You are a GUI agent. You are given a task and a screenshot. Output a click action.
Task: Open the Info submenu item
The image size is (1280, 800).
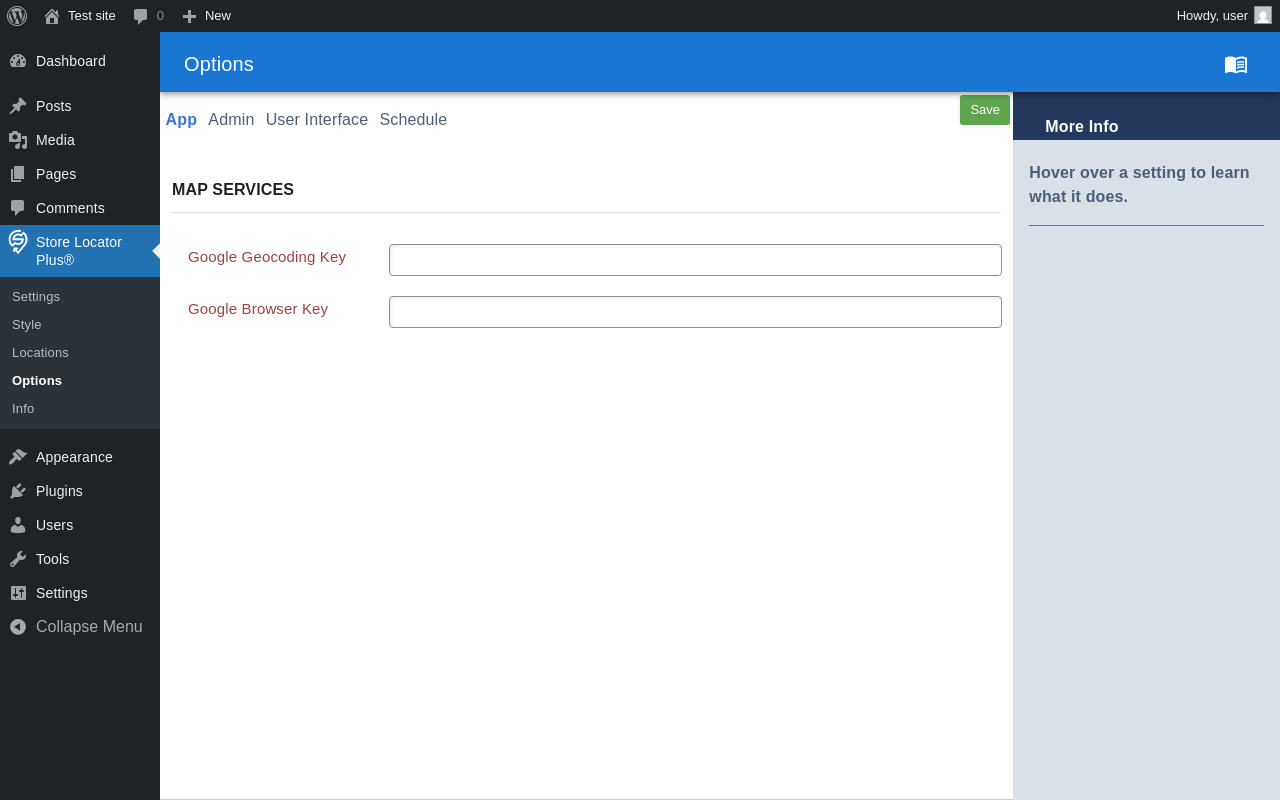click(x=23, y=409)
